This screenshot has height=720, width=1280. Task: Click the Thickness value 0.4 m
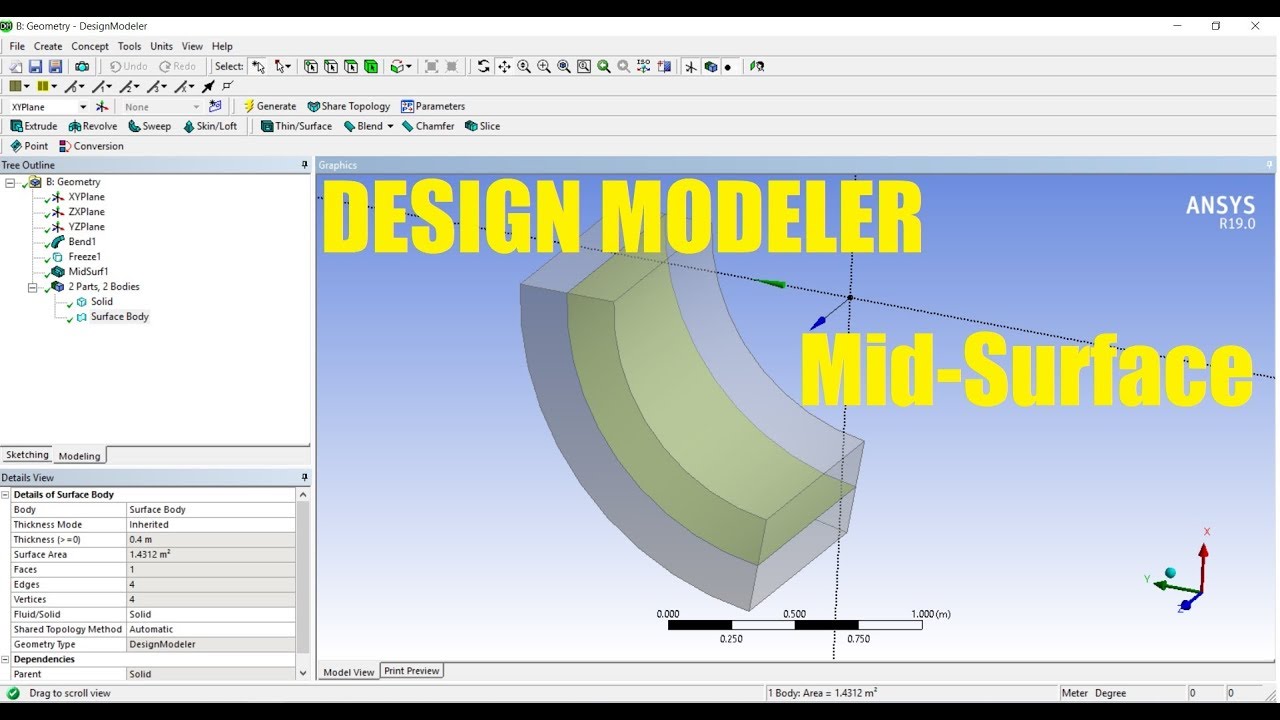[210, 540]
